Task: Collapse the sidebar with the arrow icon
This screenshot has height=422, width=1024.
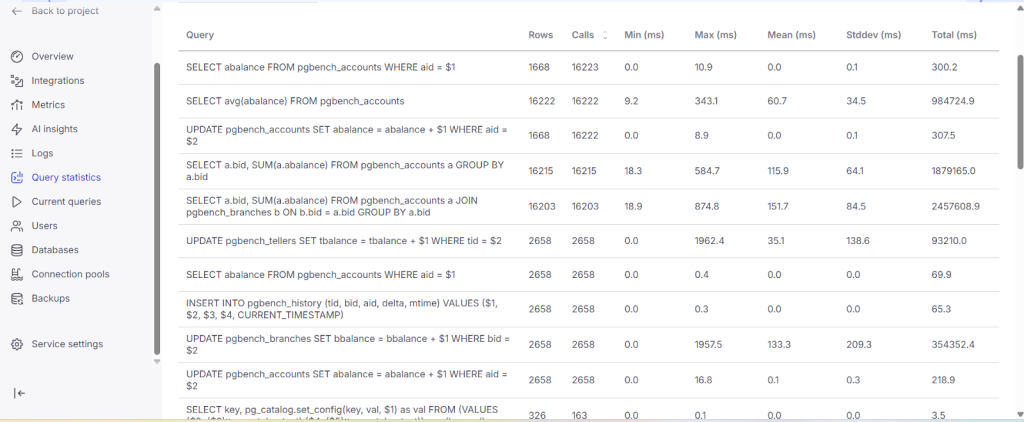Action: [19, 393]
